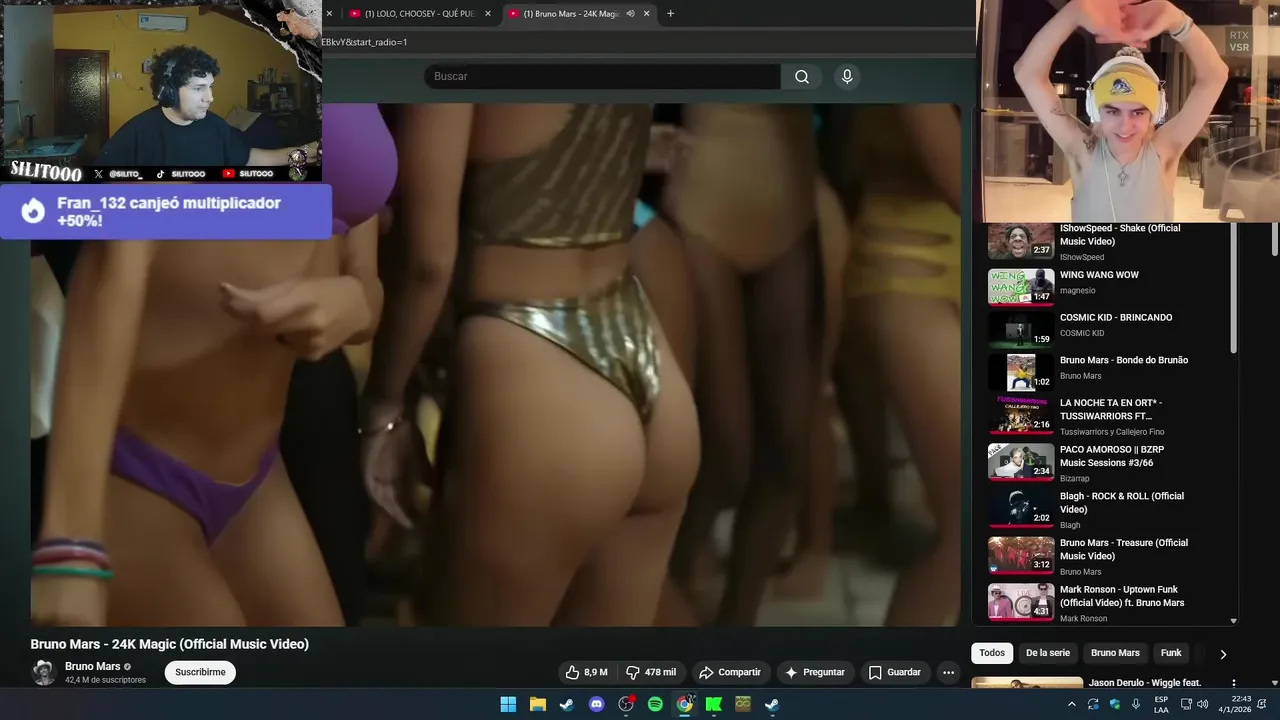
Task: Mute the tab via its speaker icon
Action: coord(630,13)
